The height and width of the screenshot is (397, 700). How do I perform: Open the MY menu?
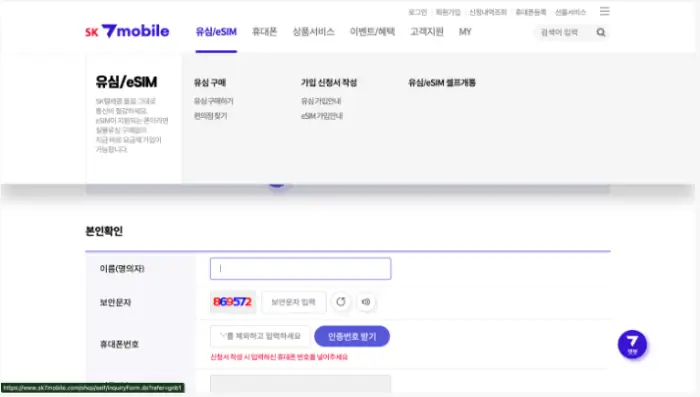(x=465, y=32)
